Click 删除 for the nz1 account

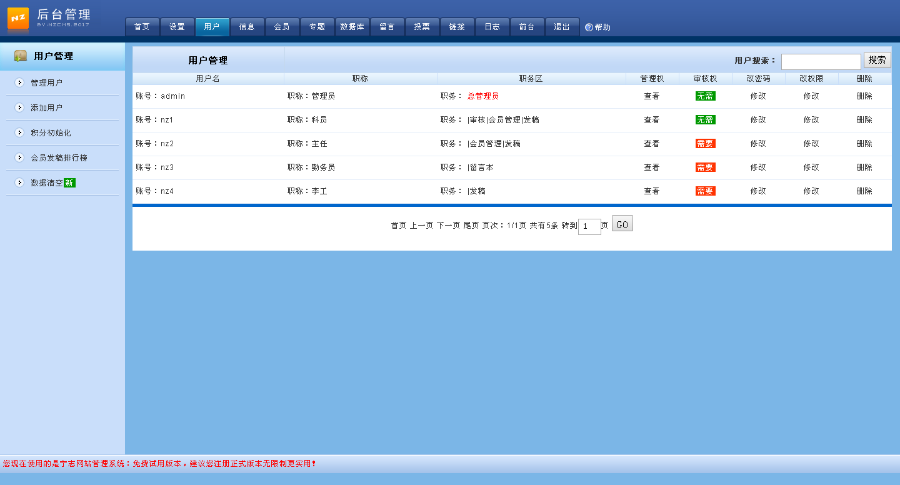click(x=864, y=119)
